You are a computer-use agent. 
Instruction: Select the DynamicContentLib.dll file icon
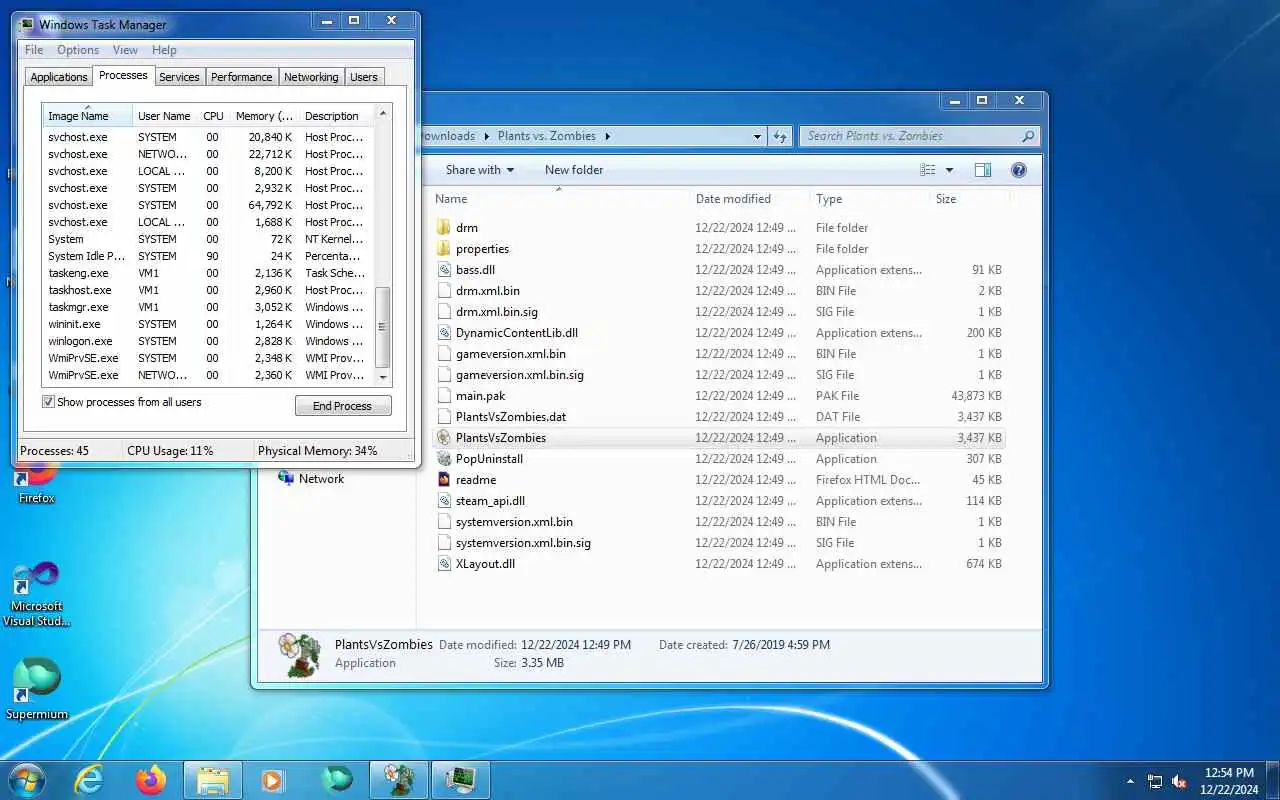(445, 333)
